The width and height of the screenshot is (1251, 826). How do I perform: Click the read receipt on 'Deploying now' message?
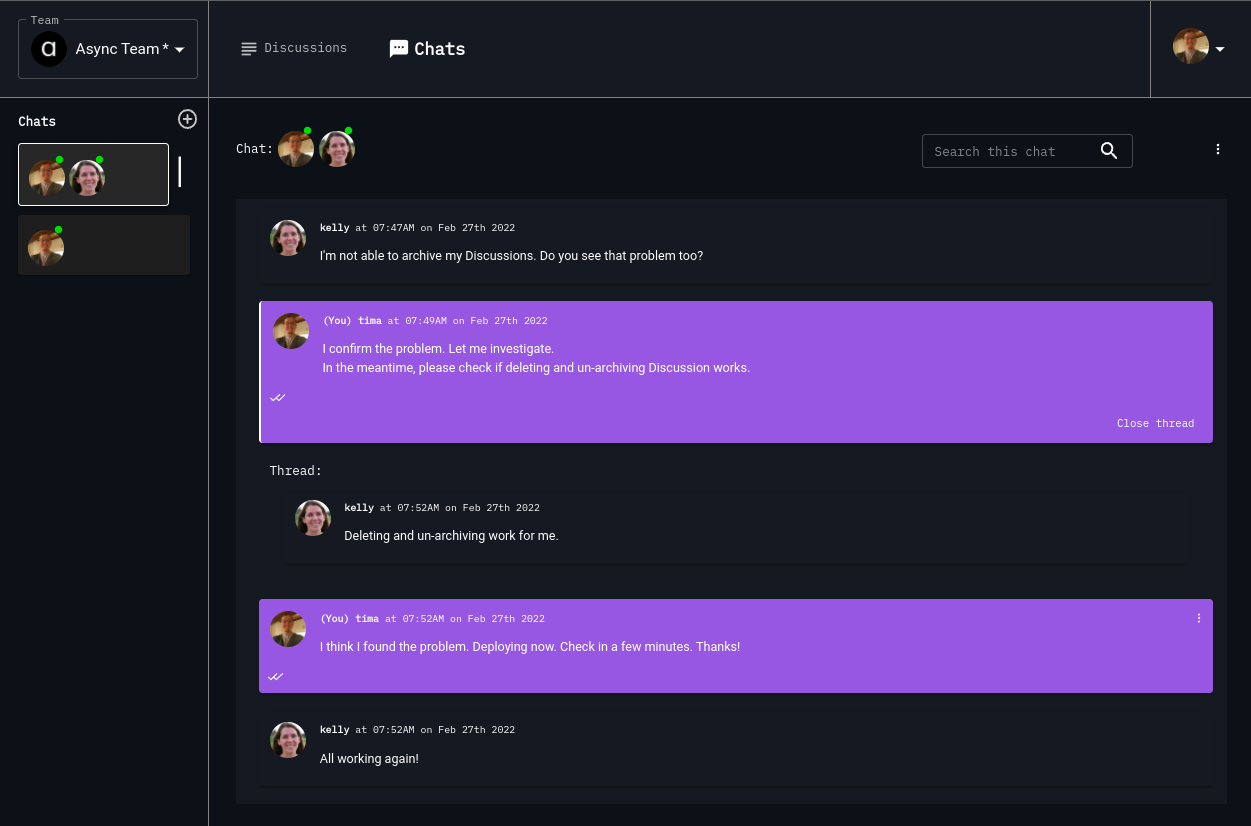coord(276,676)
